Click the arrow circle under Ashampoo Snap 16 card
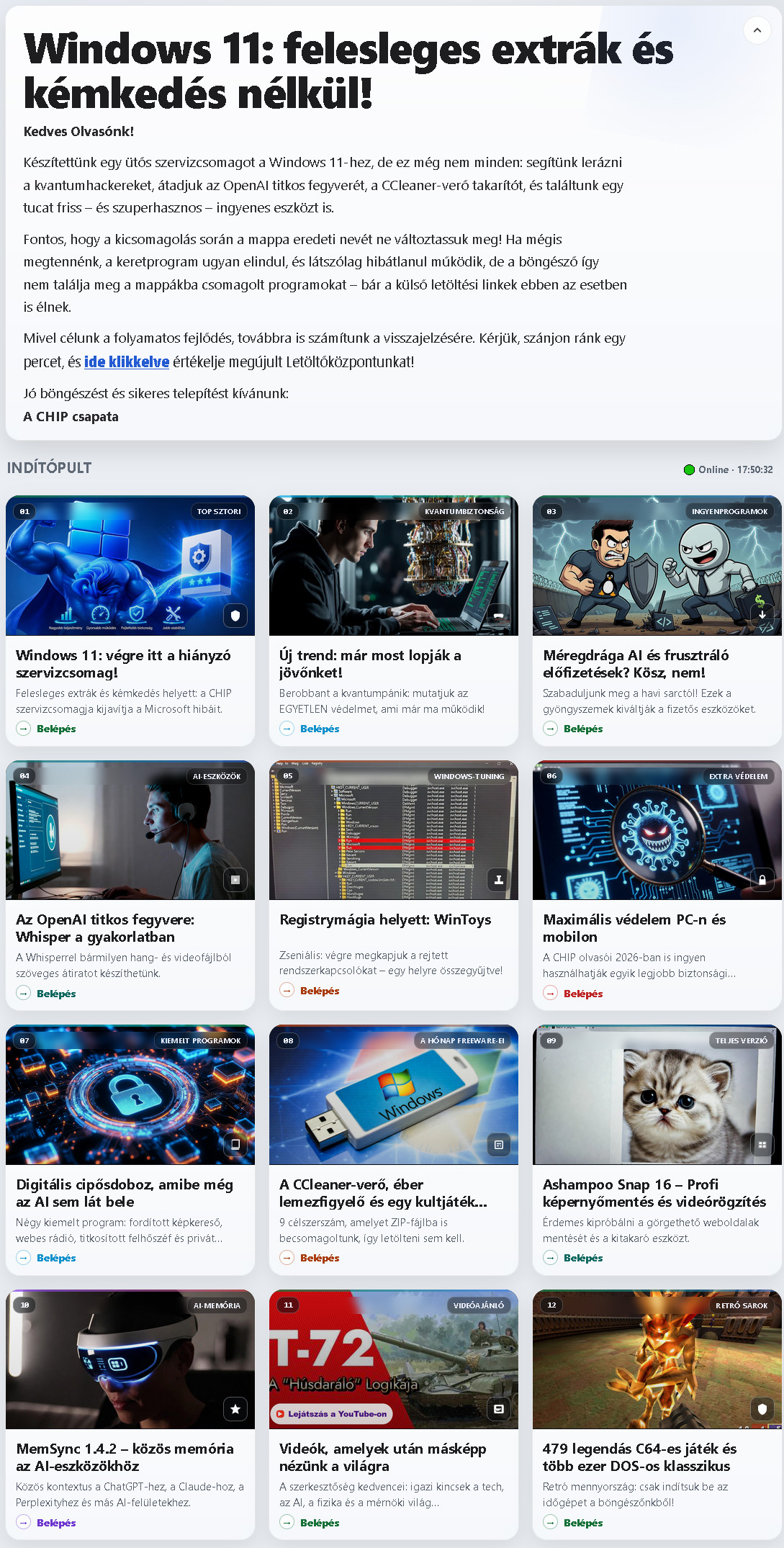 click(x=551, y=1258)
